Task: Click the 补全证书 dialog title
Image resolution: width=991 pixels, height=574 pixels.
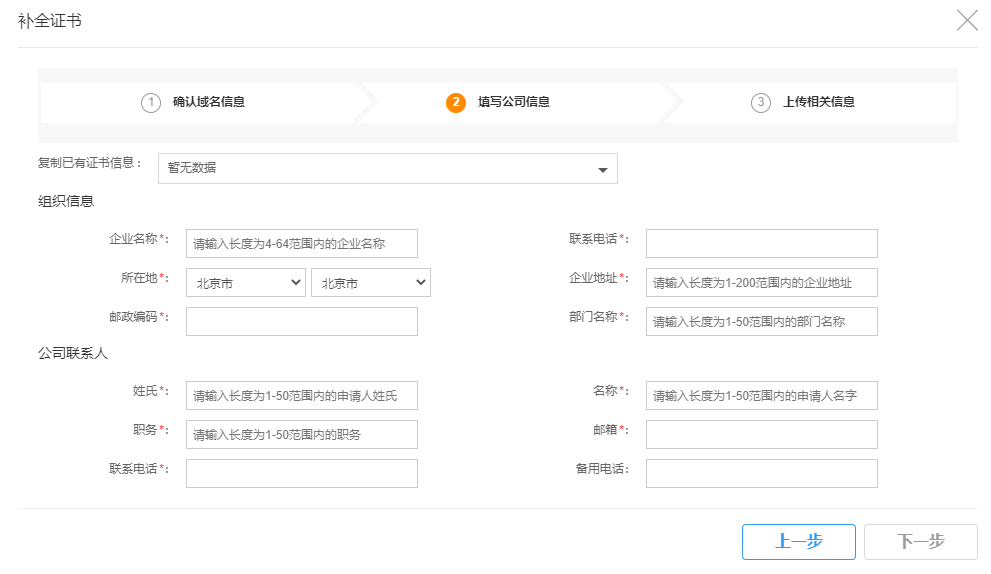Action: tap(50, 21)
